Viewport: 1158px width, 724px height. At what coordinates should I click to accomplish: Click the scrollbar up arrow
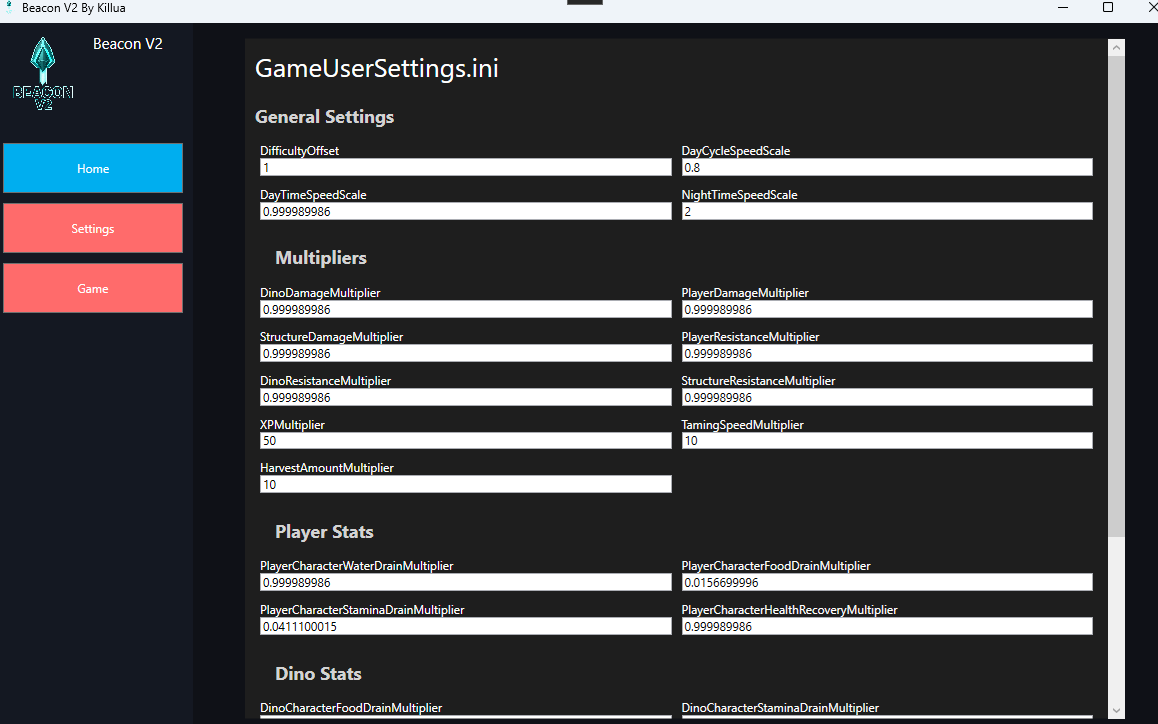click(1117, 47)
